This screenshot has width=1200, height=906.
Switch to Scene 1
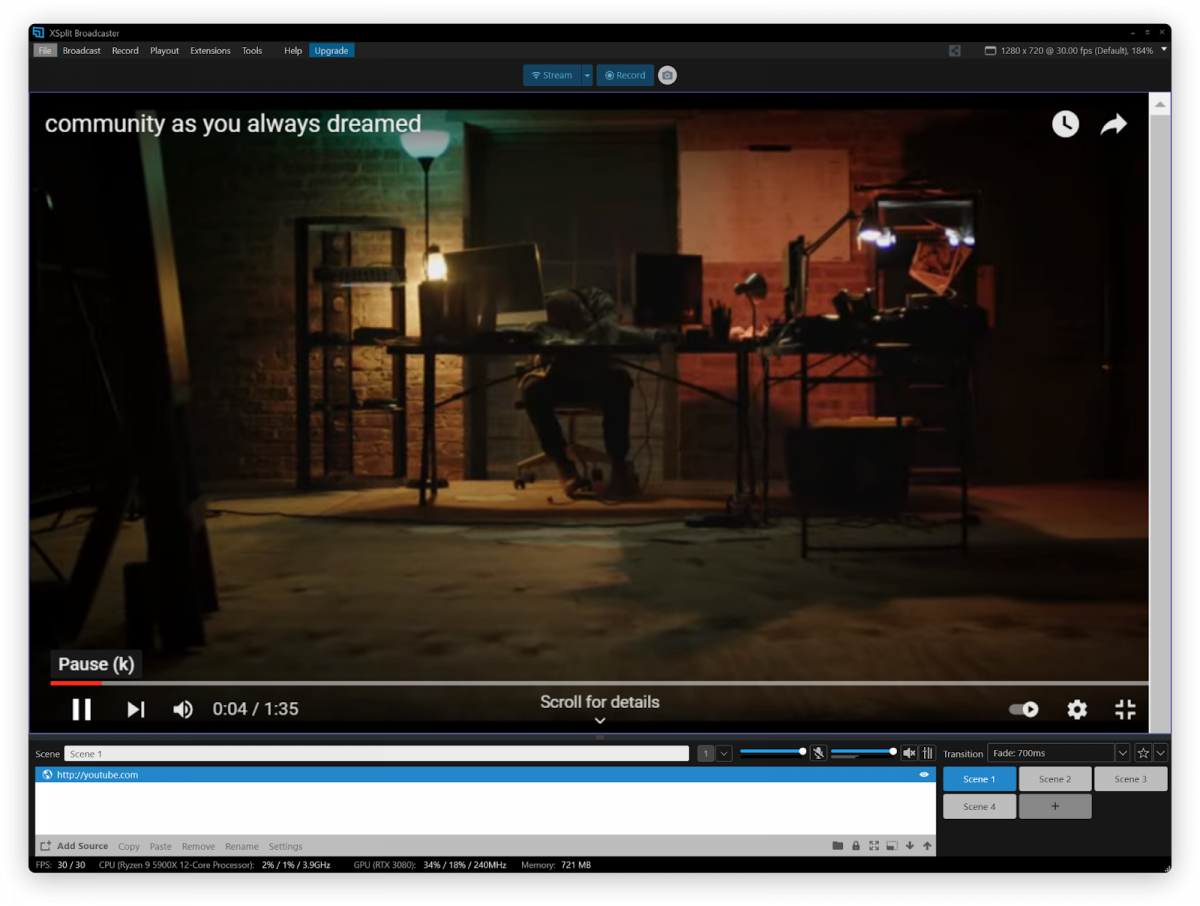point(979,779)
